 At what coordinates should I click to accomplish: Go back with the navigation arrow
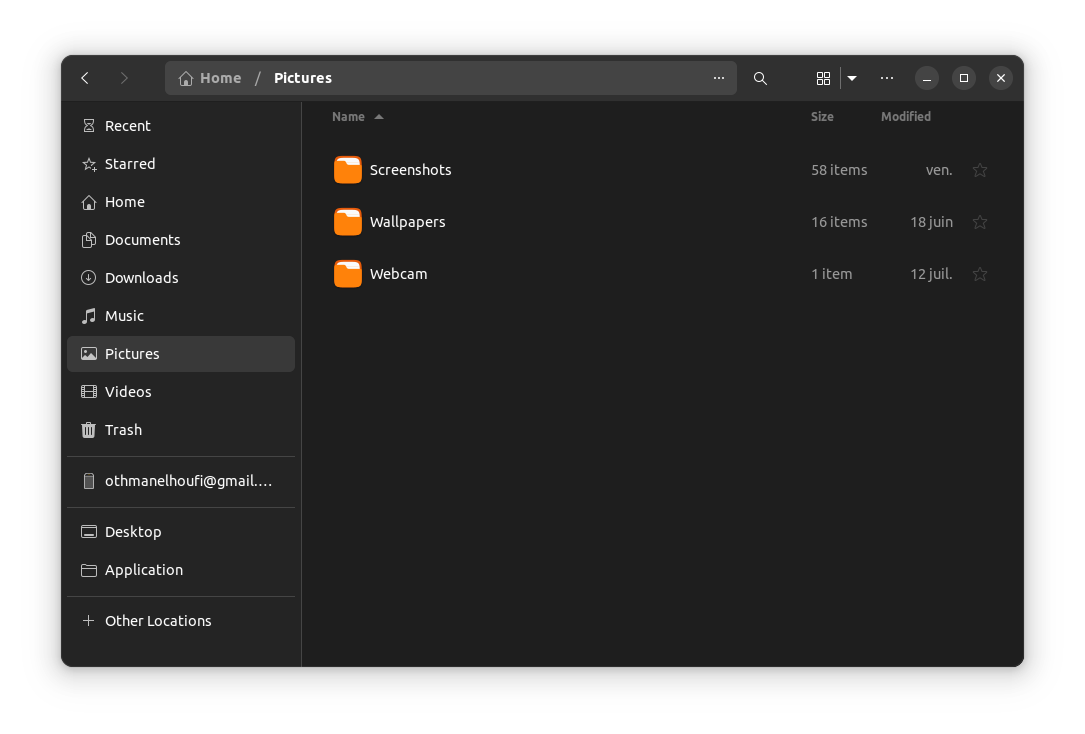coord(84,77)
